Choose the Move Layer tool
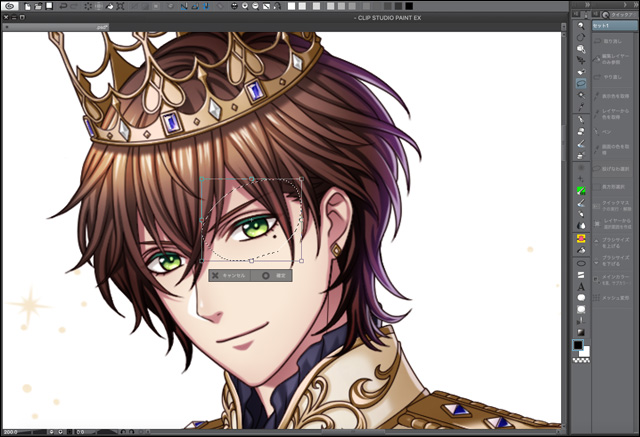Screen dimensions: 640x437 pyautogui.click(x=581, y=59)
